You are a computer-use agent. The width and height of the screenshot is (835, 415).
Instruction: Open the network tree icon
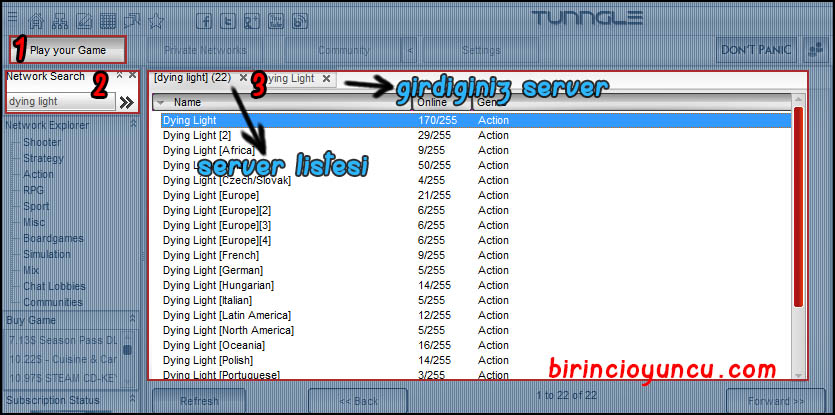pos(60,21)
